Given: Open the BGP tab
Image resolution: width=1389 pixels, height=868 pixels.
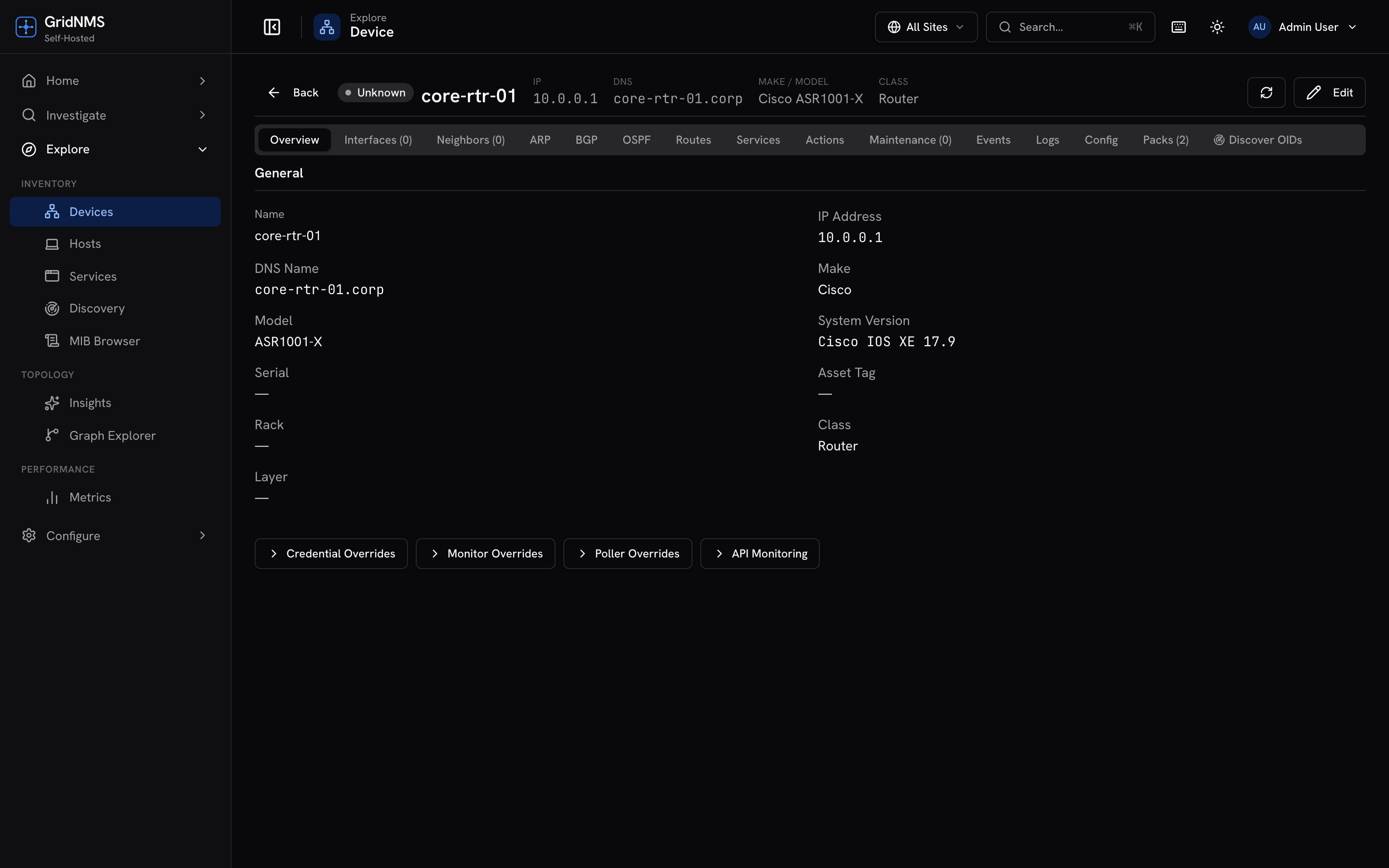Looking at the screenshot, I should pos(586,140).
